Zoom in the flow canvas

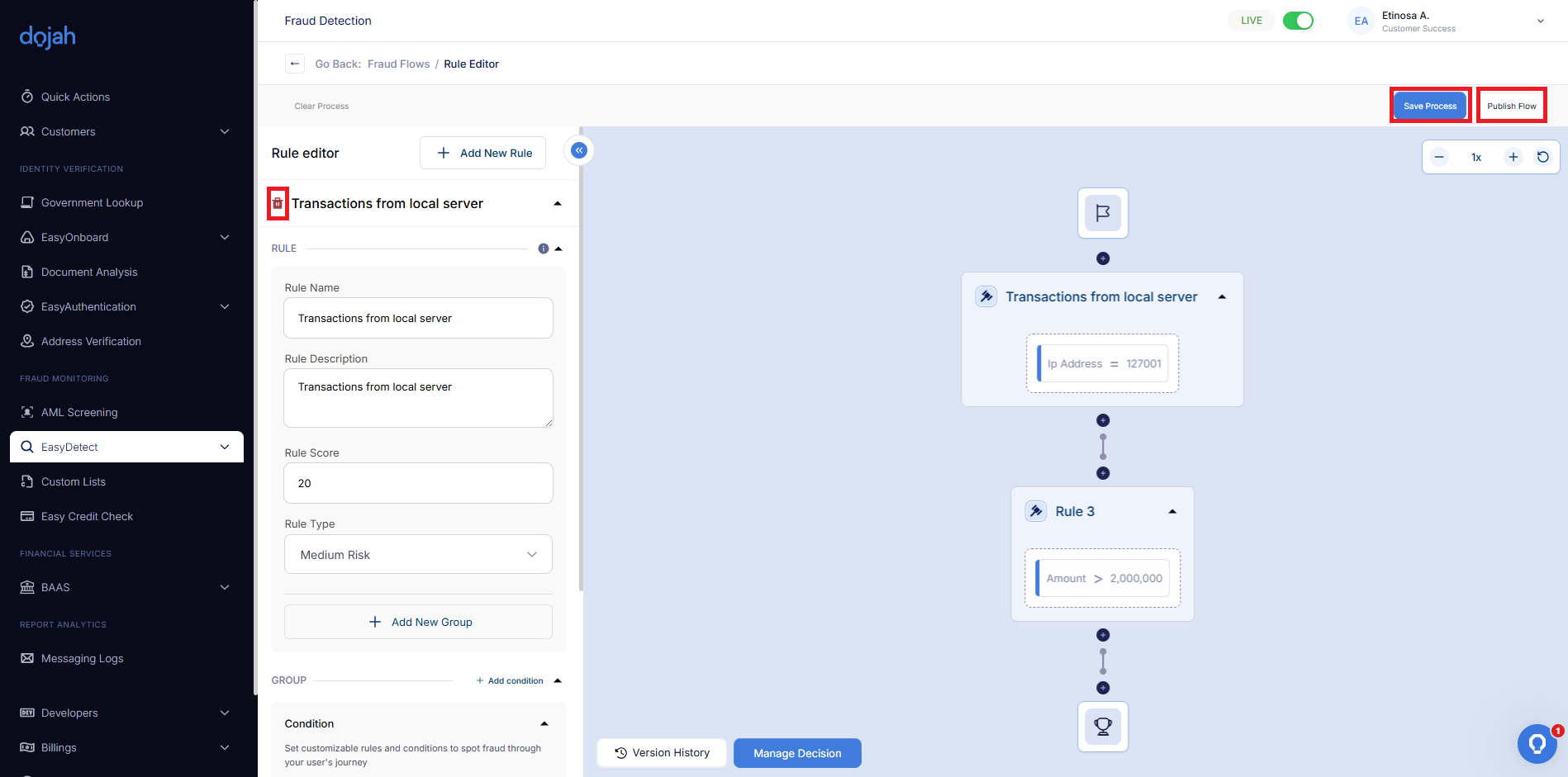[1513, 157]
